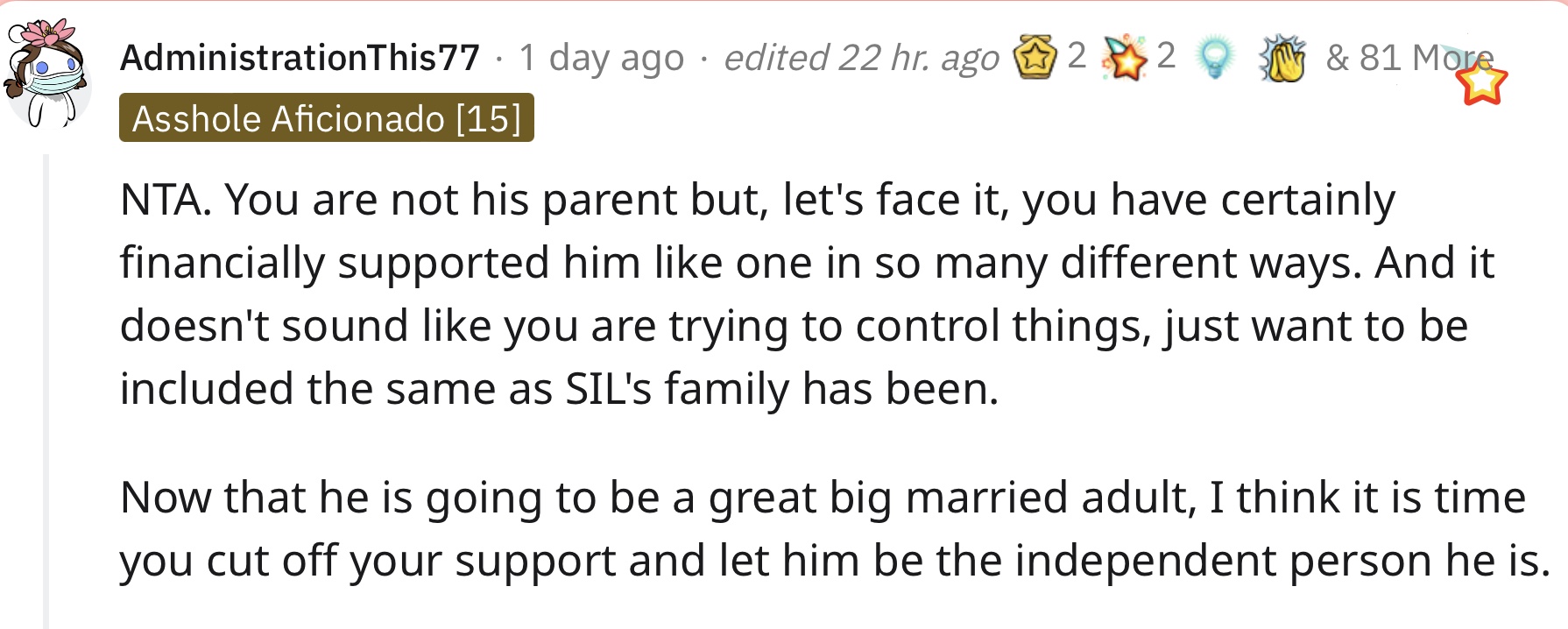The width and height of the screenshot is (1568, 629).
Task: Select the "Asshole Aficionado [15]" flair badge
Action: click(327, 117)
